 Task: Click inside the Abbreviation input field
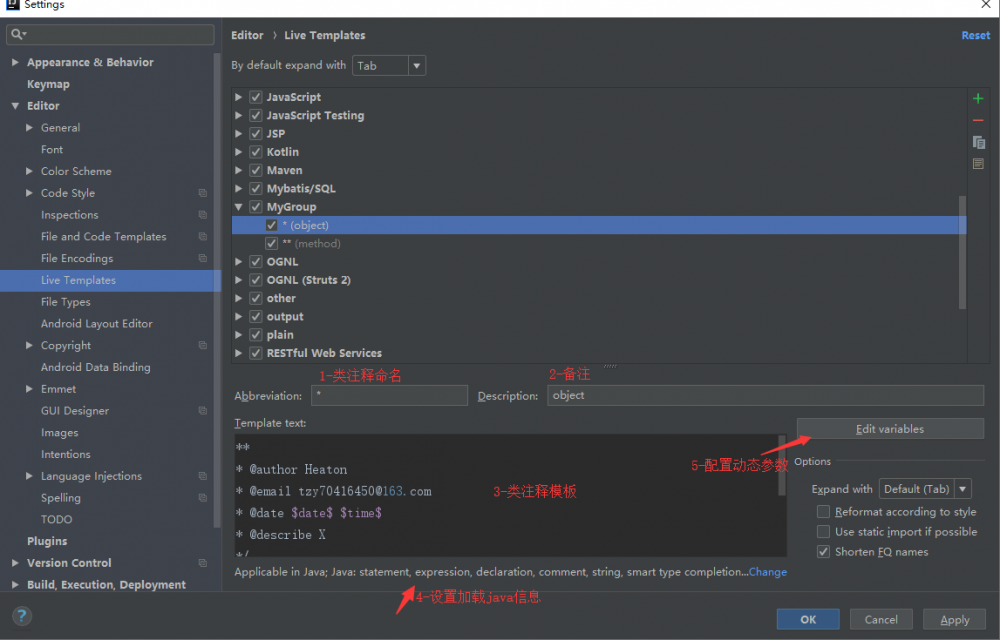389,395
